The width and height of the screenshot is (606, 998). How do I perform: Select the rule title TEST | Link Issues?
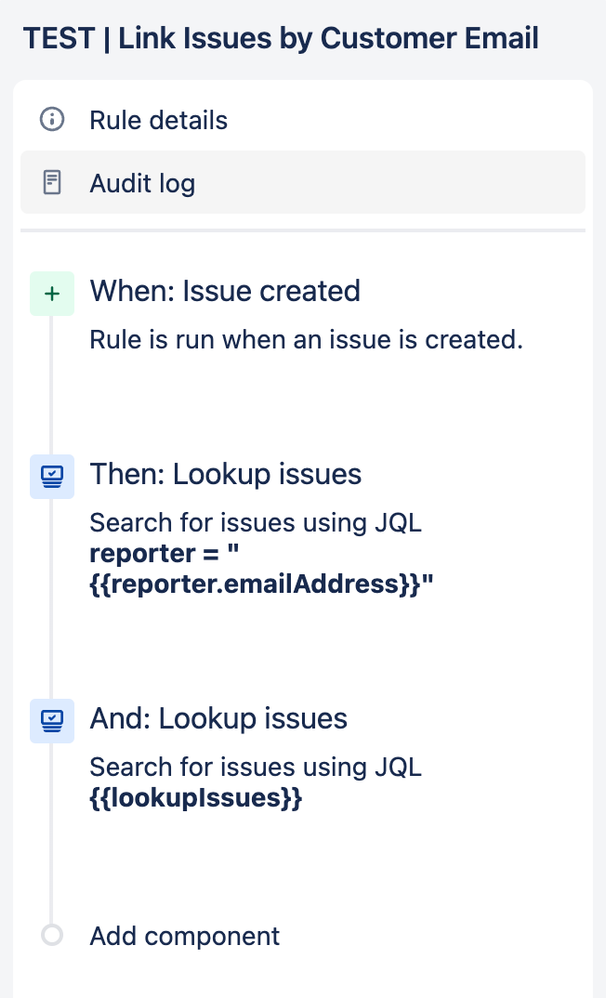click(280, 38)
